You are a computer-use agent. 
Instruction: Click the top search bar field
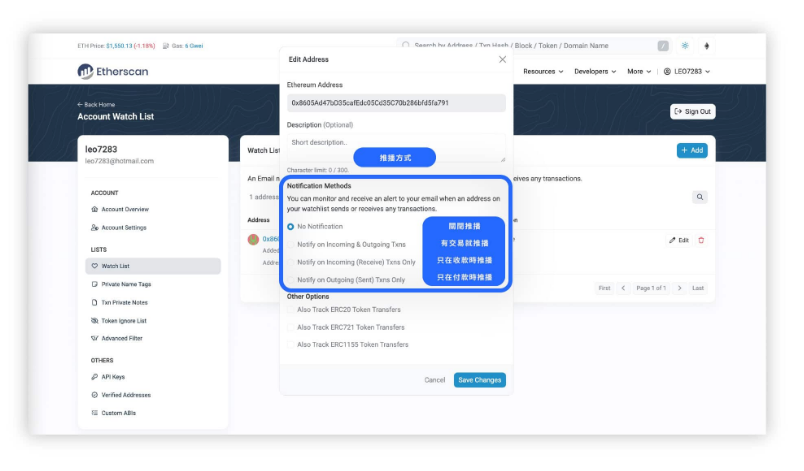point(533,46)
